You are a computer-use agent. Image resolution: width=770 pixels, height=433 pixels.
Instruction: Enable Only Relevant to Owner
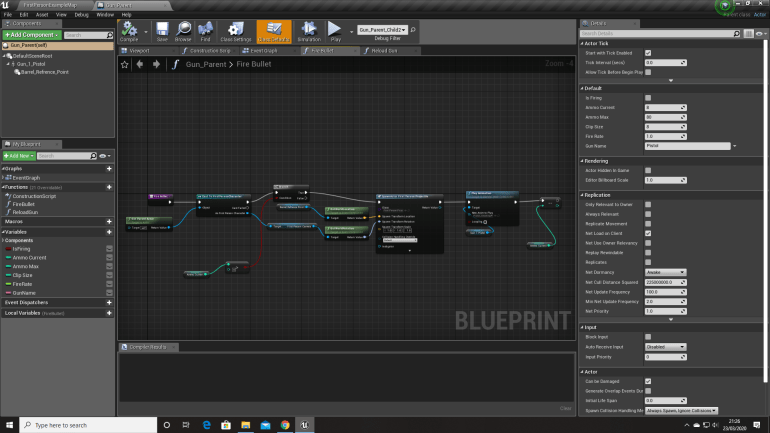(x=648, y=204)
